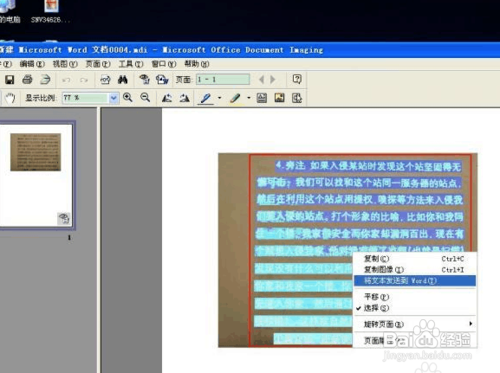The width and height of the screenshot is (500, 373).
Task: Select the Highlighter annotation tool
Action: click(x=235, y=98)
